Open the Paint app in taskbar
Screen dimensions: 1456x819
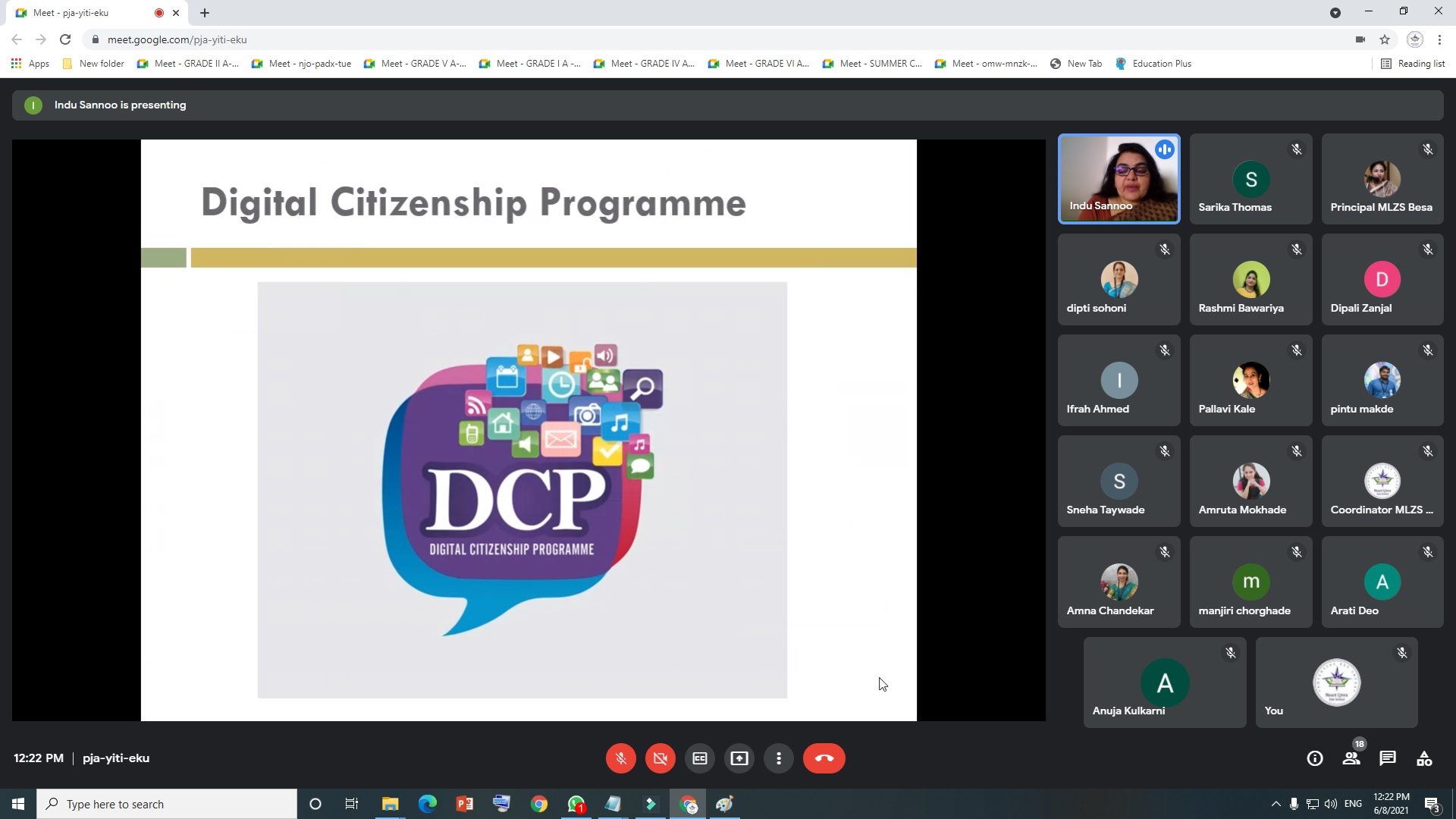coord(725,804)
